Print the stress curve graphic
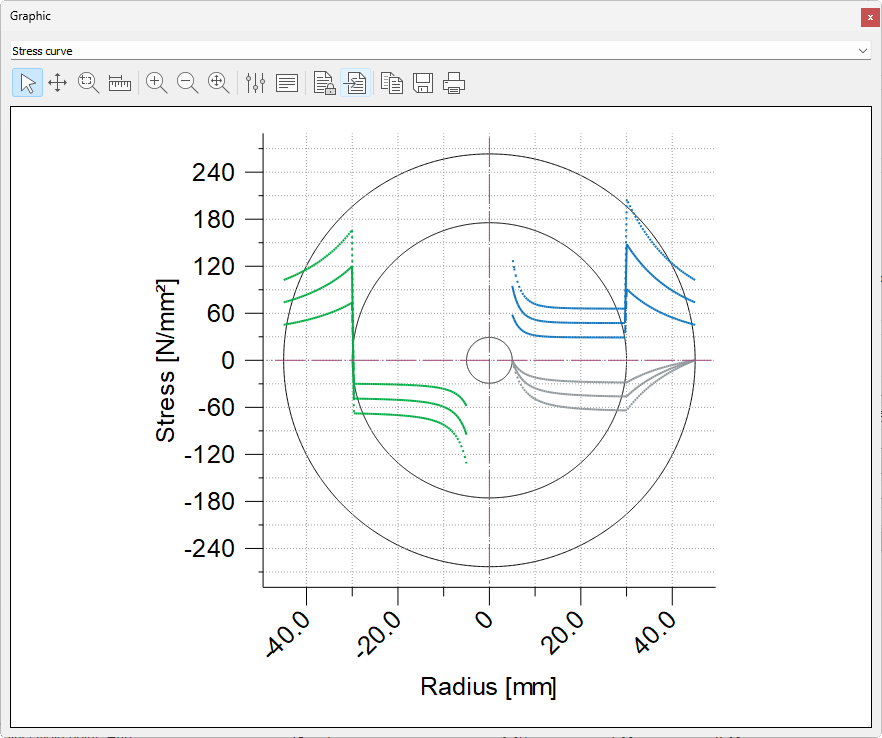This screenshot has height=738, width=882. [x=455, y=83]
